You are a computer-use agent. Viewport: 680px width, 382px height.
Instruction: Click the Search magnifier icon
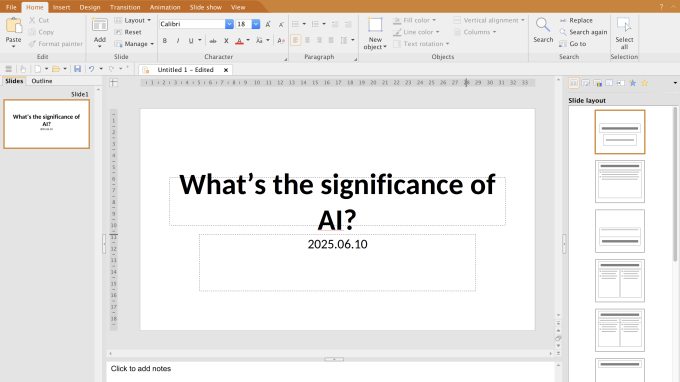click(543, 25)
